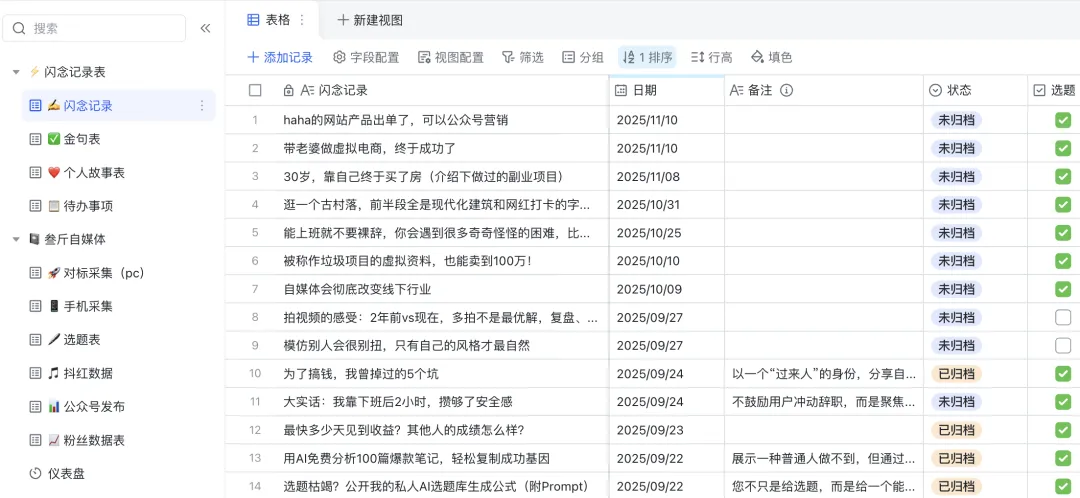
Task: Click 新建视图 to create a view
Action: [369, 19]
